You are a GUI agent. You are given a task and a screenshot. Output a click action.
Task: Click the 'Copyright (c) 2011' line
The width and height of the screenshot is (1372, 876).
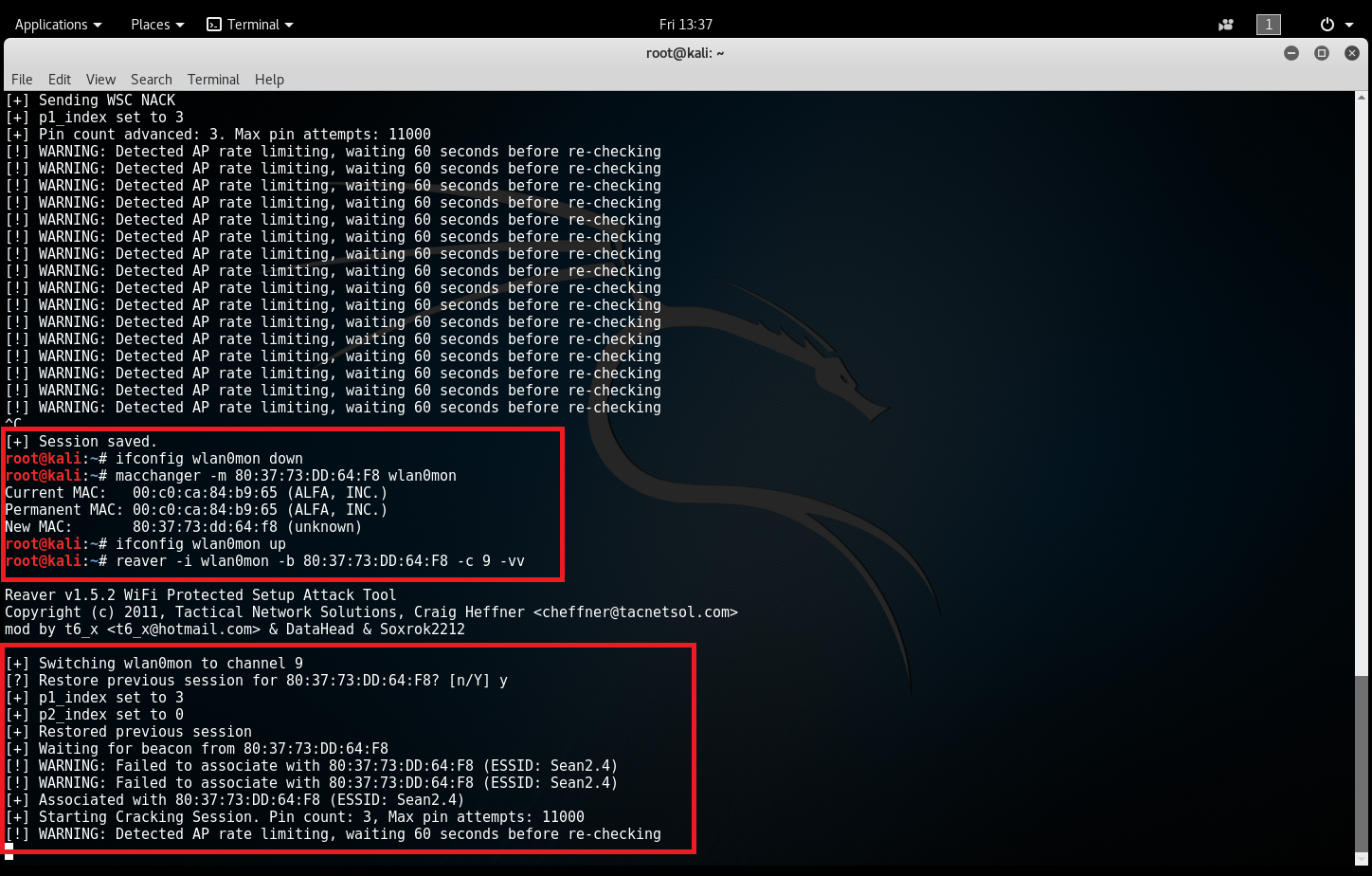click(x=371, y=612)
